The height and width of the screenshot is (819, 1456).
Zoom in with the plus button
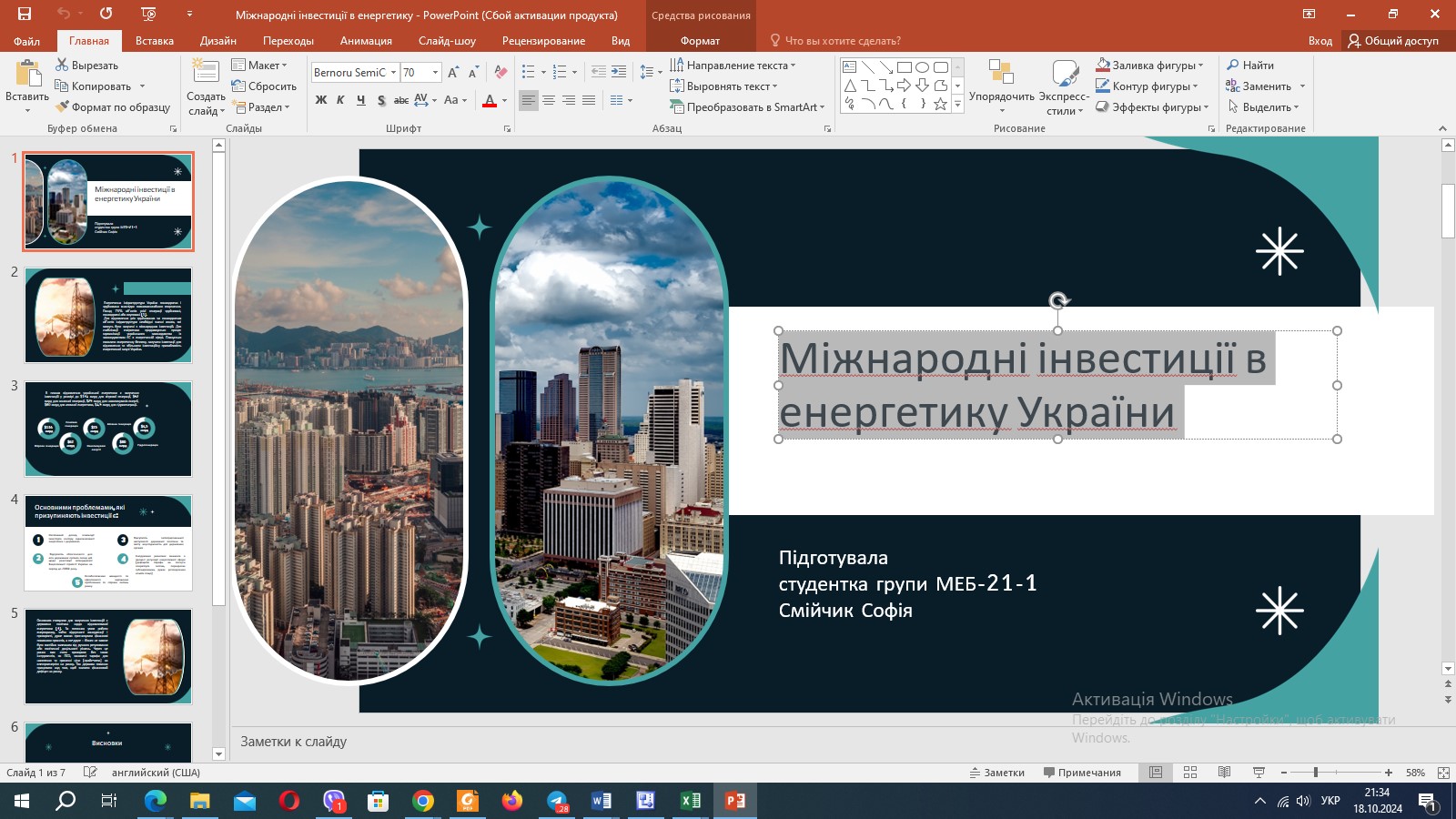[1389, 773]
